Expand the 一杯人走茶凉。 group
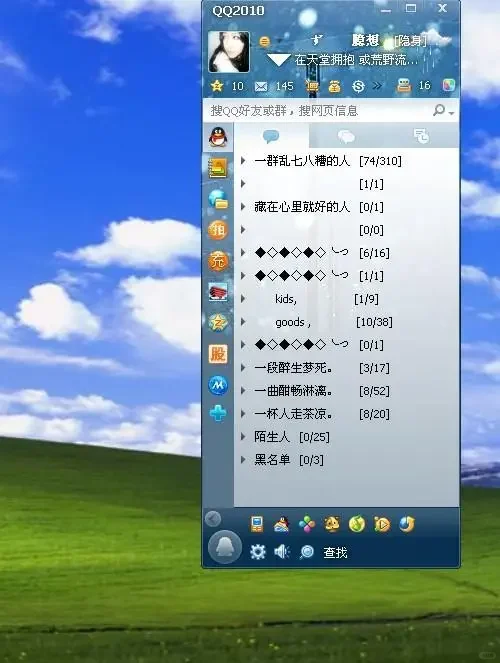This screenshot has width=500, height=663. coord(243,414)
